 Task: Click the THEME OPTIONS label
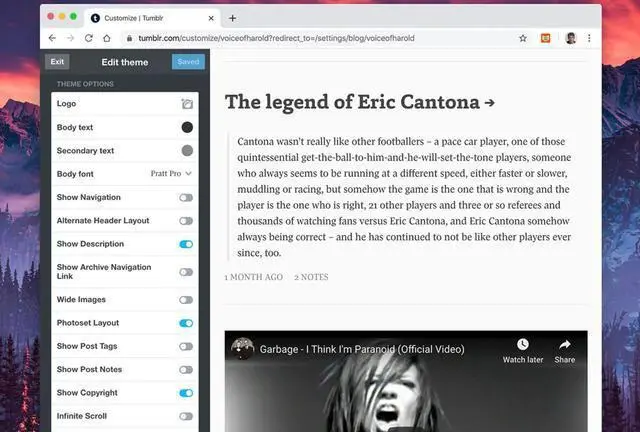click(85, 84)
